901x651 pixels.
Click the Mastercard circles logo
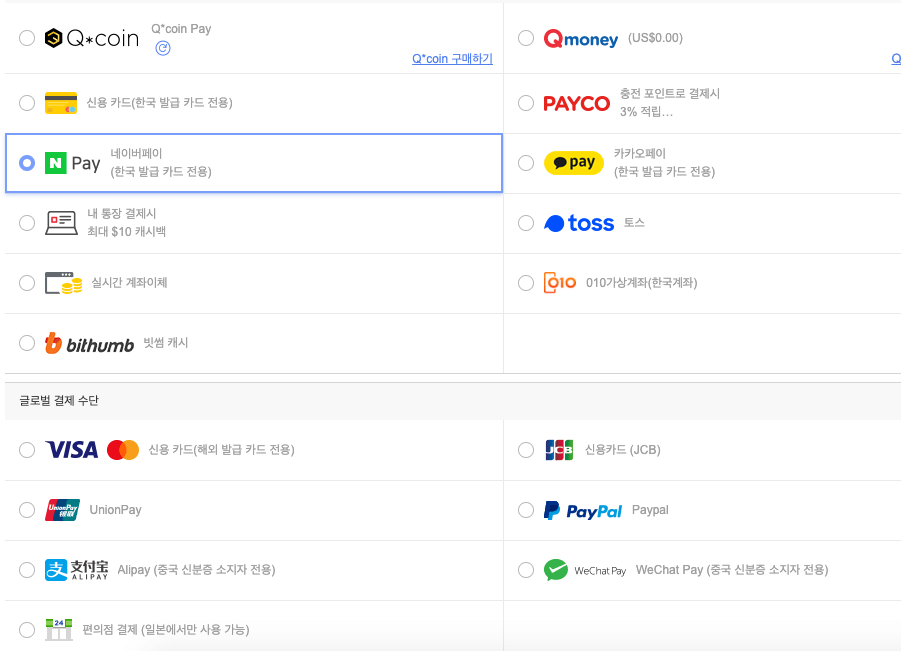(123, 450)
